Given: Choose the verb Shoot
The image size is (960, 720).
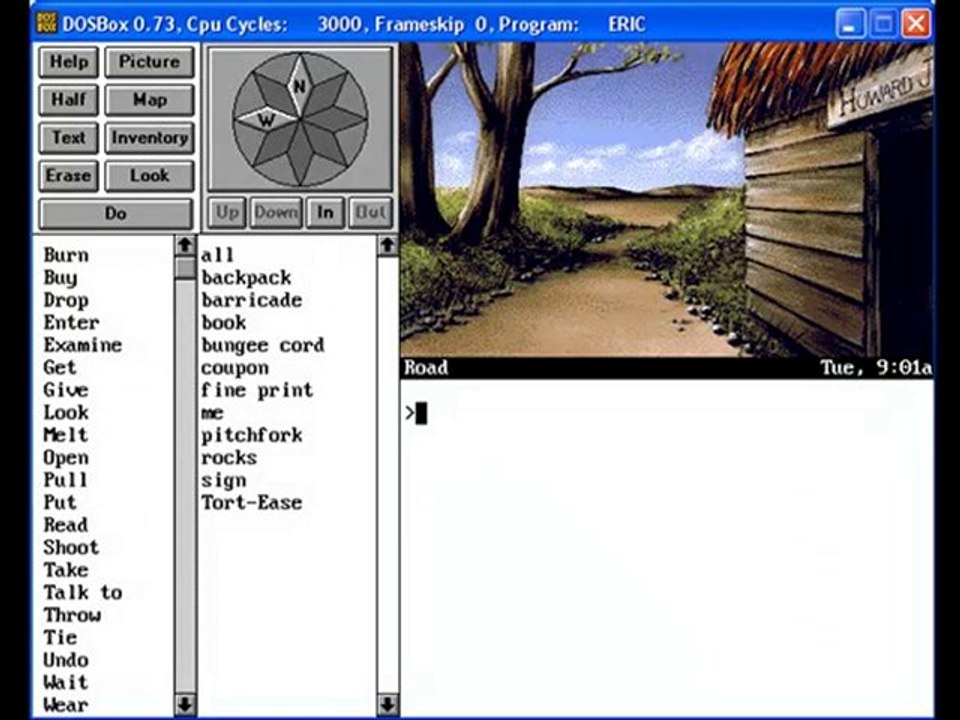Looking at the screenshot, I should 71,547.
